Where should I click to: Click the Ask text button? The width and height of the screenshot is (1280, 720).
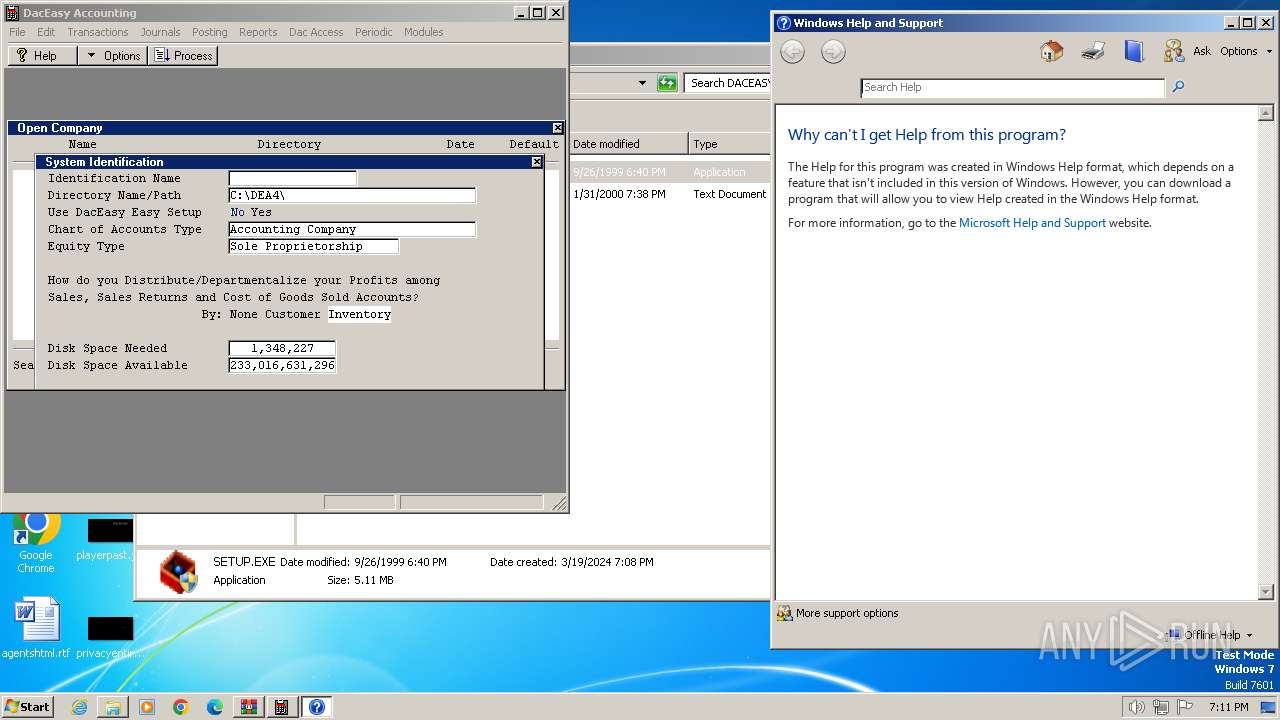point(1202,51)
